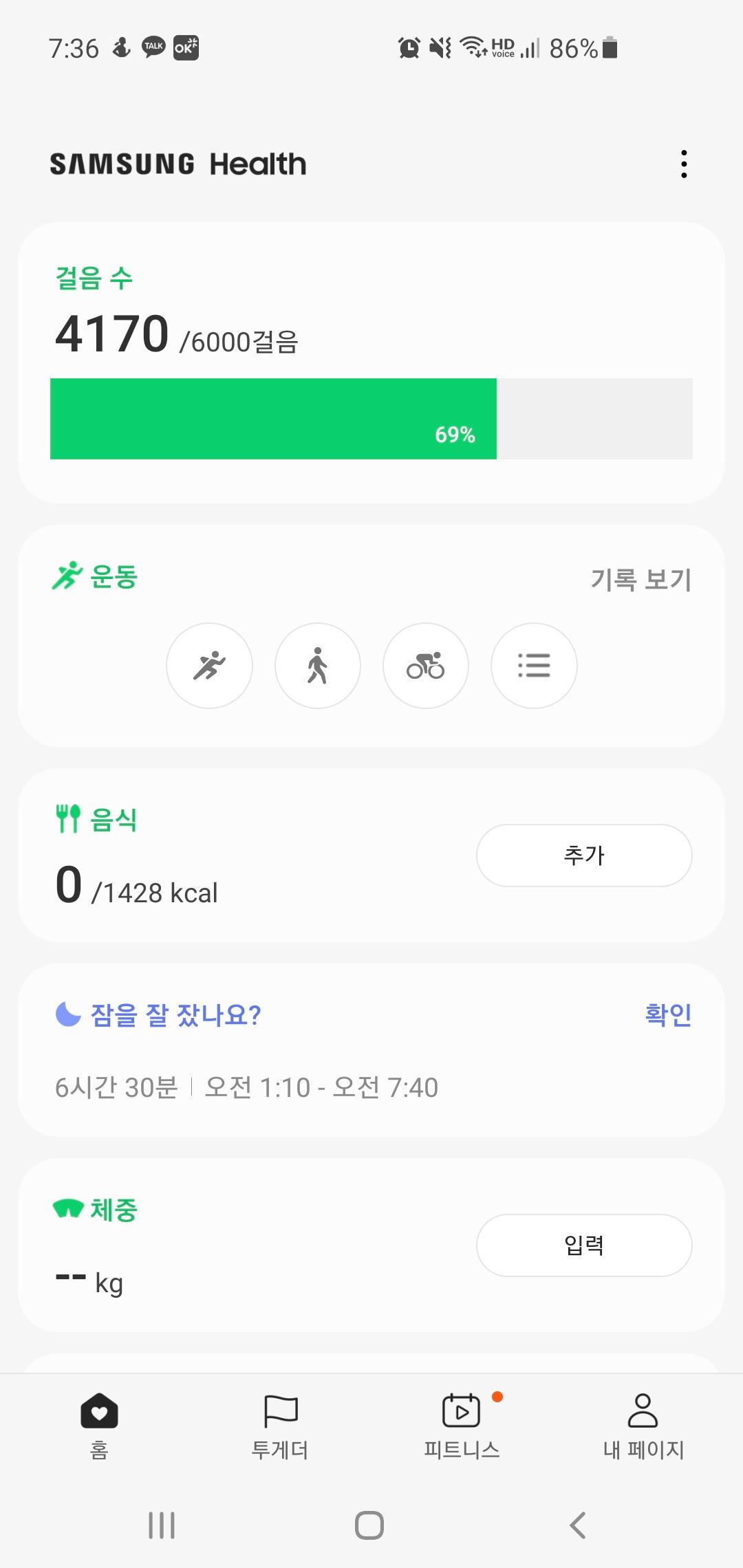
Task: Start a walking workout
Action: click(x=317, y=666)
